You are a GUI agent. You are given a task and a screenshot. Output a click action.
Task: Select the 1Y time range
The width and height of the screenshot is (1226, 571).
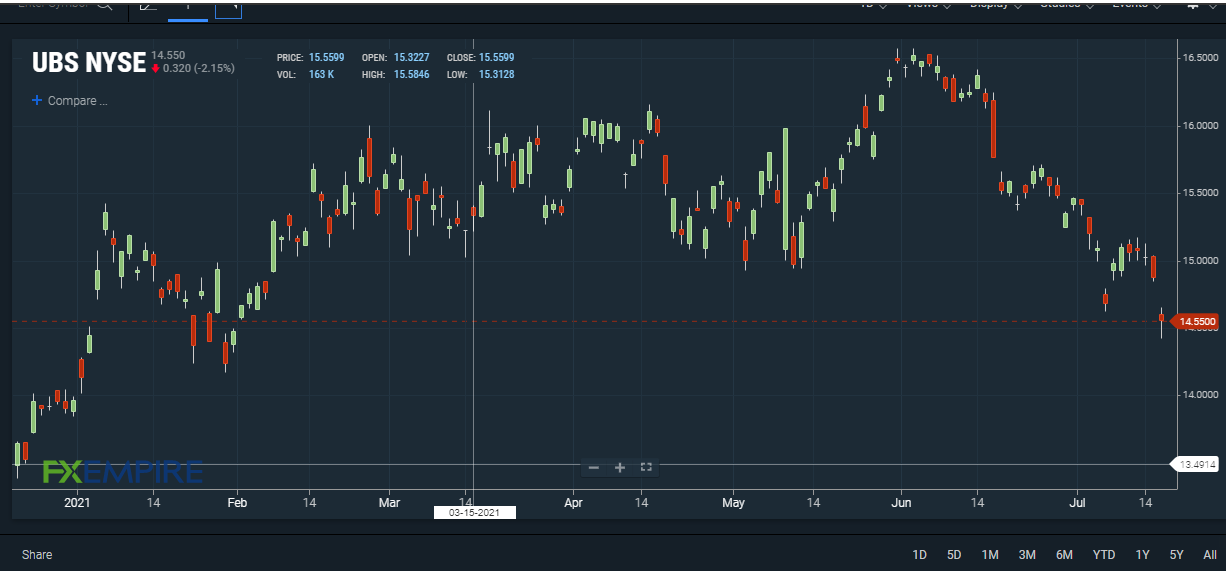1142,554
